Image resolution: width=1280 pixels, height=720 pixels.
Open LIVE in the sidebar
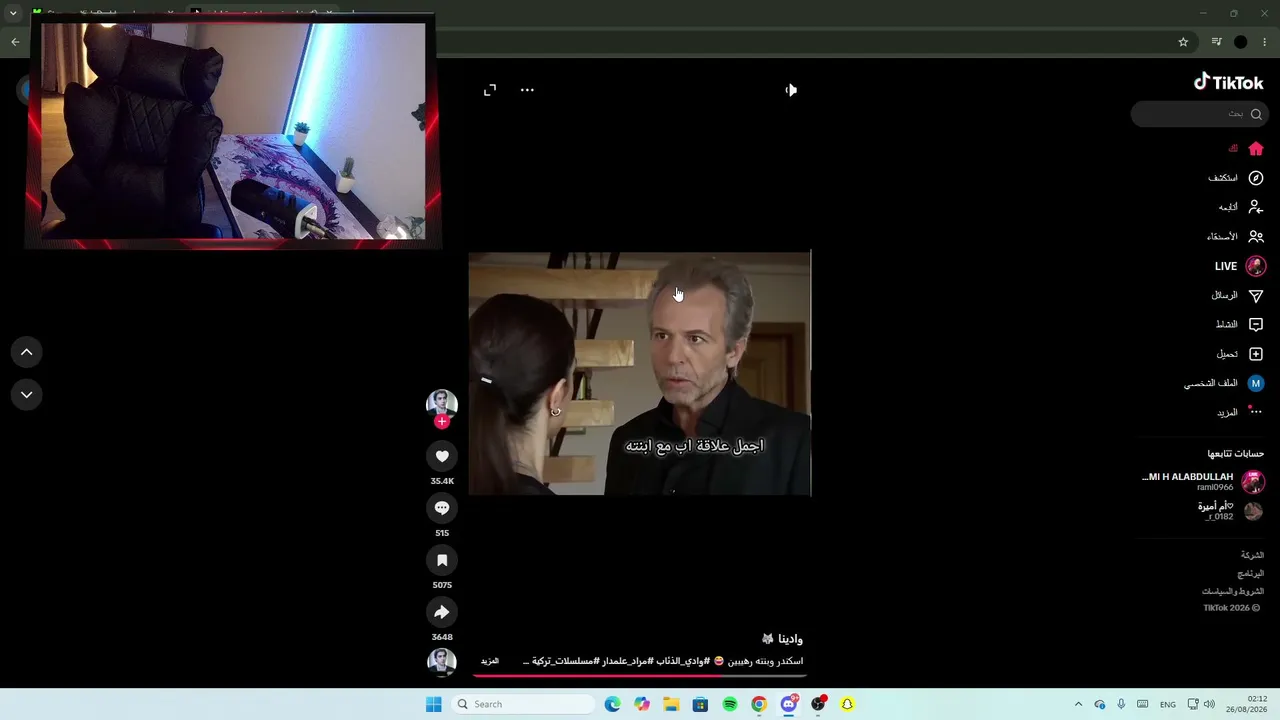click(1240, 266)
